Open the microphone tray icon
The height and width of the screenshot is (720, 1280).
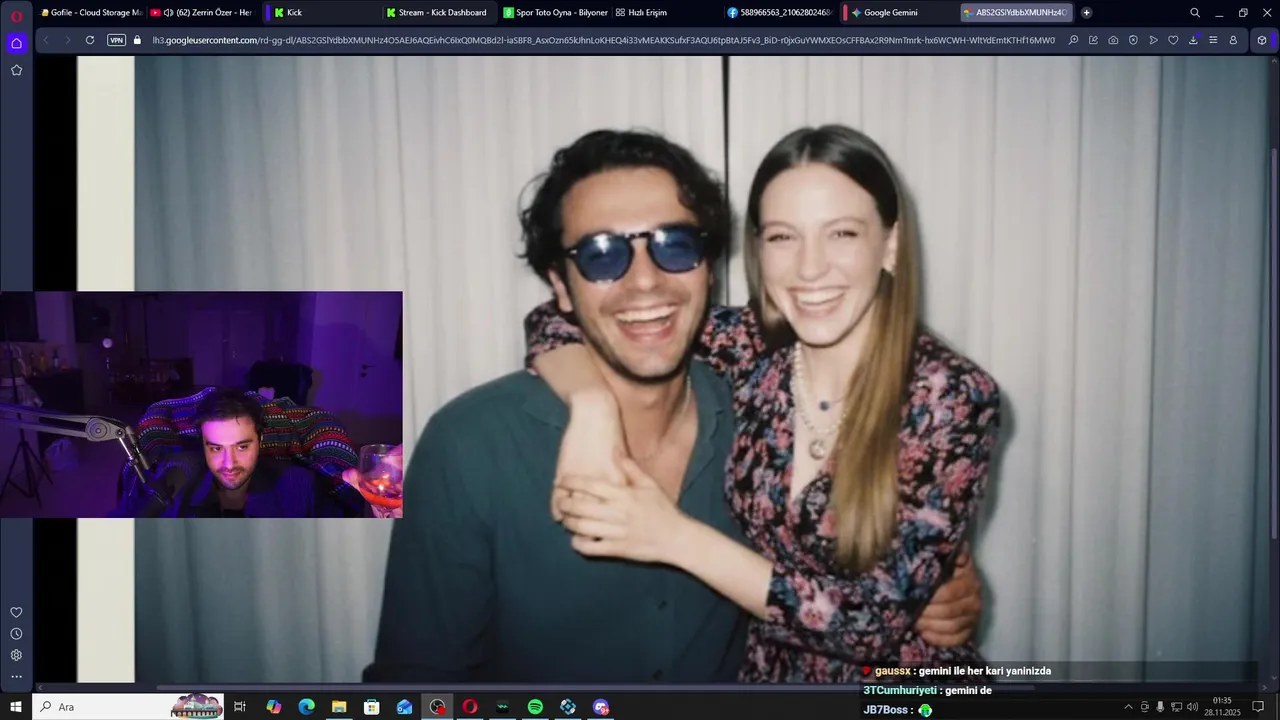[1160, 707]
